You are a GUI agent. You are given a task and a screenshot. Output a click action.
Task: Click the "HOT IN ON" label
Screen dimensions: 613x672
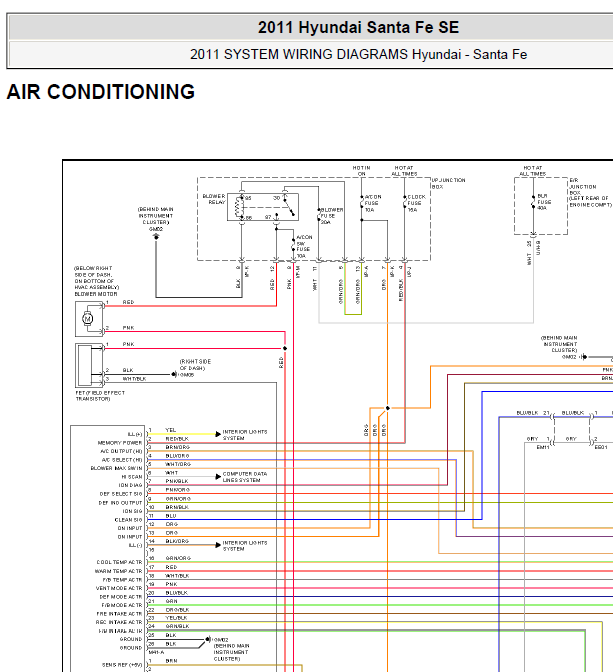[361, 171]
